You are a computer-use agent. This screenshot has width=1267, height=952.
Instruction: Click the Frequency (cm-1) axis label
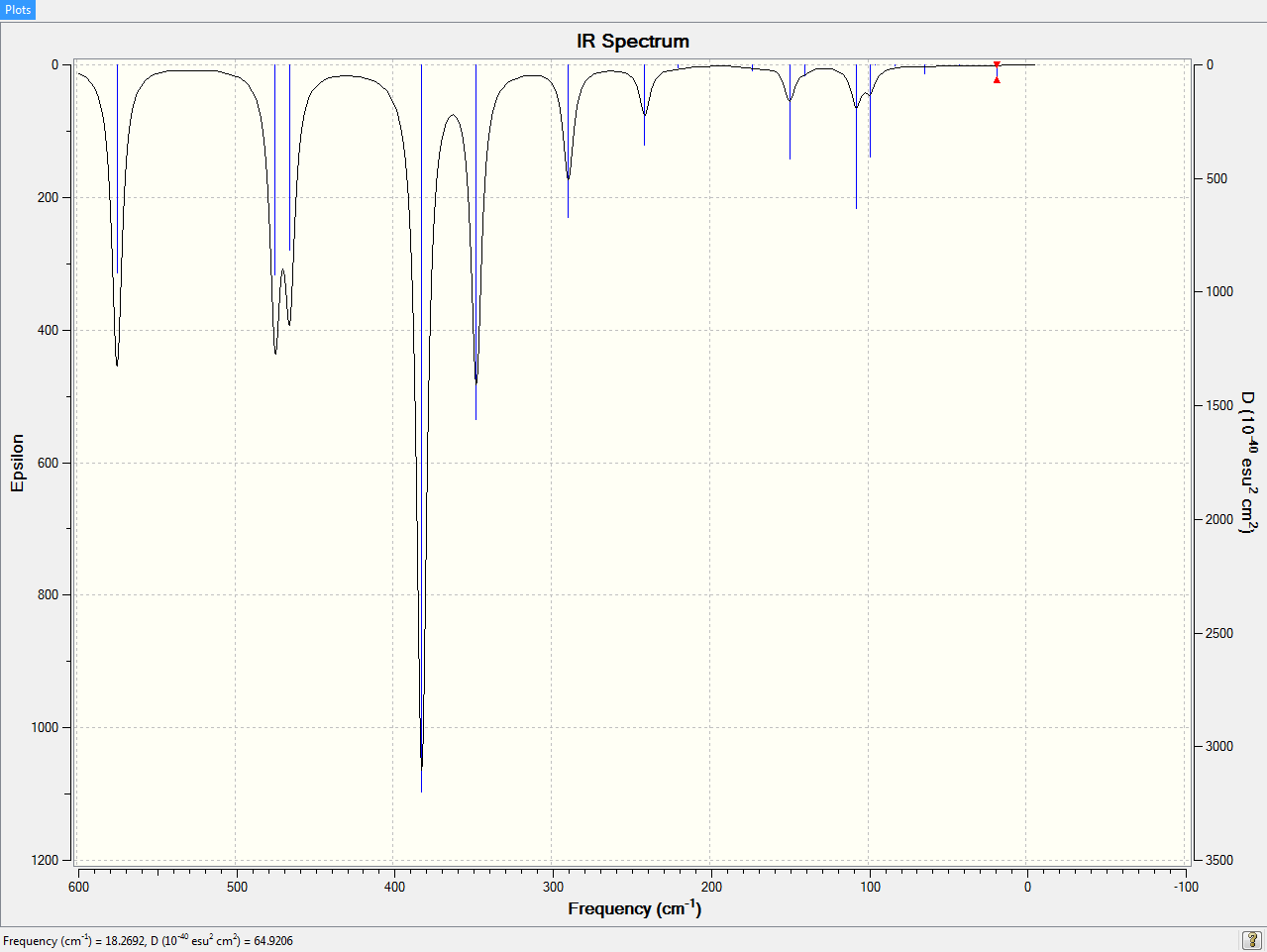634,908
